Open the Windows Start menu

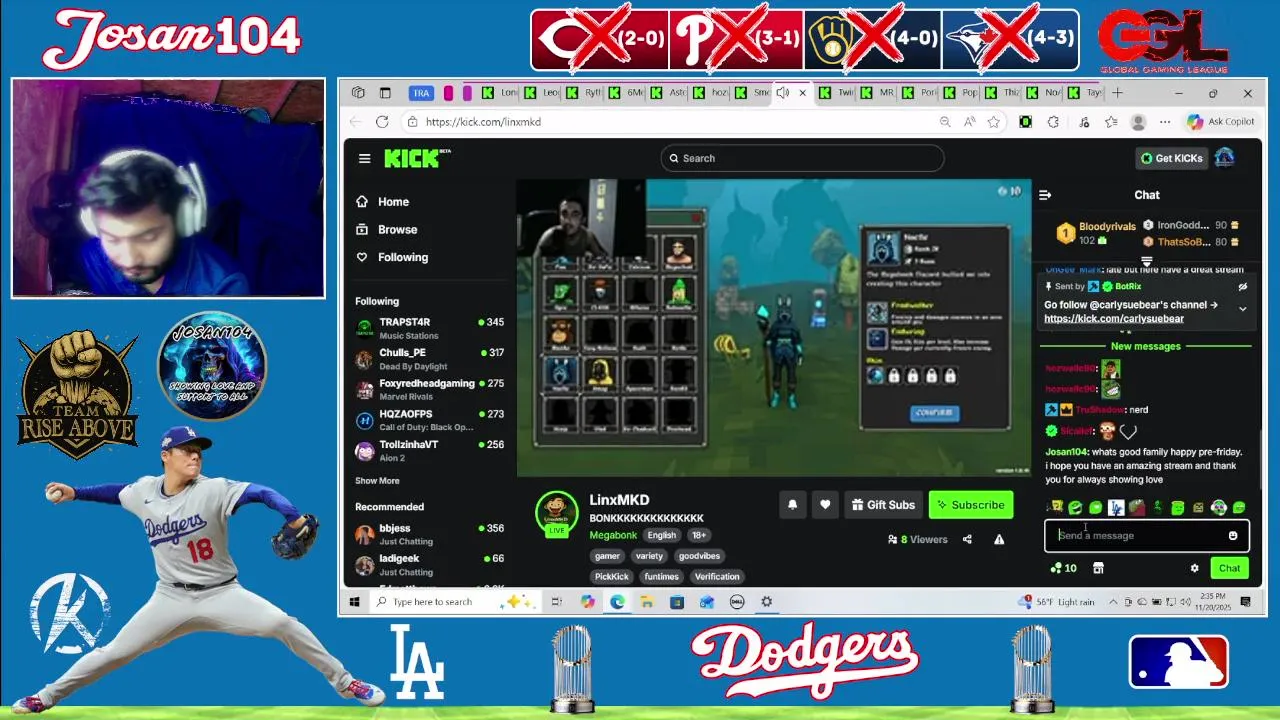pyautogui.click(x=354, y=602)
